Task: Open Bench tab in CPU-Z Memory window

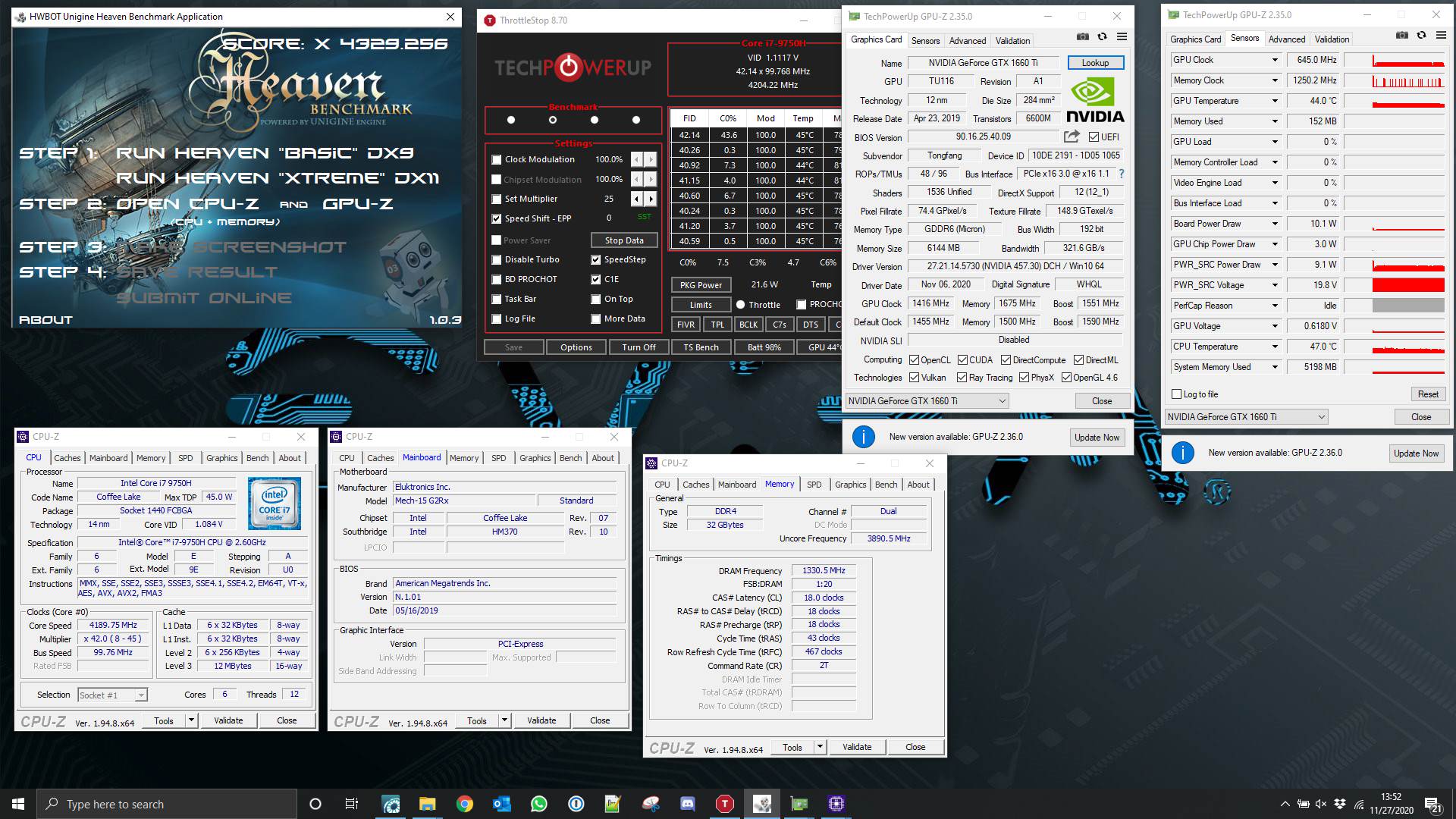Action: pyautogui.click(x=886, y=485)
